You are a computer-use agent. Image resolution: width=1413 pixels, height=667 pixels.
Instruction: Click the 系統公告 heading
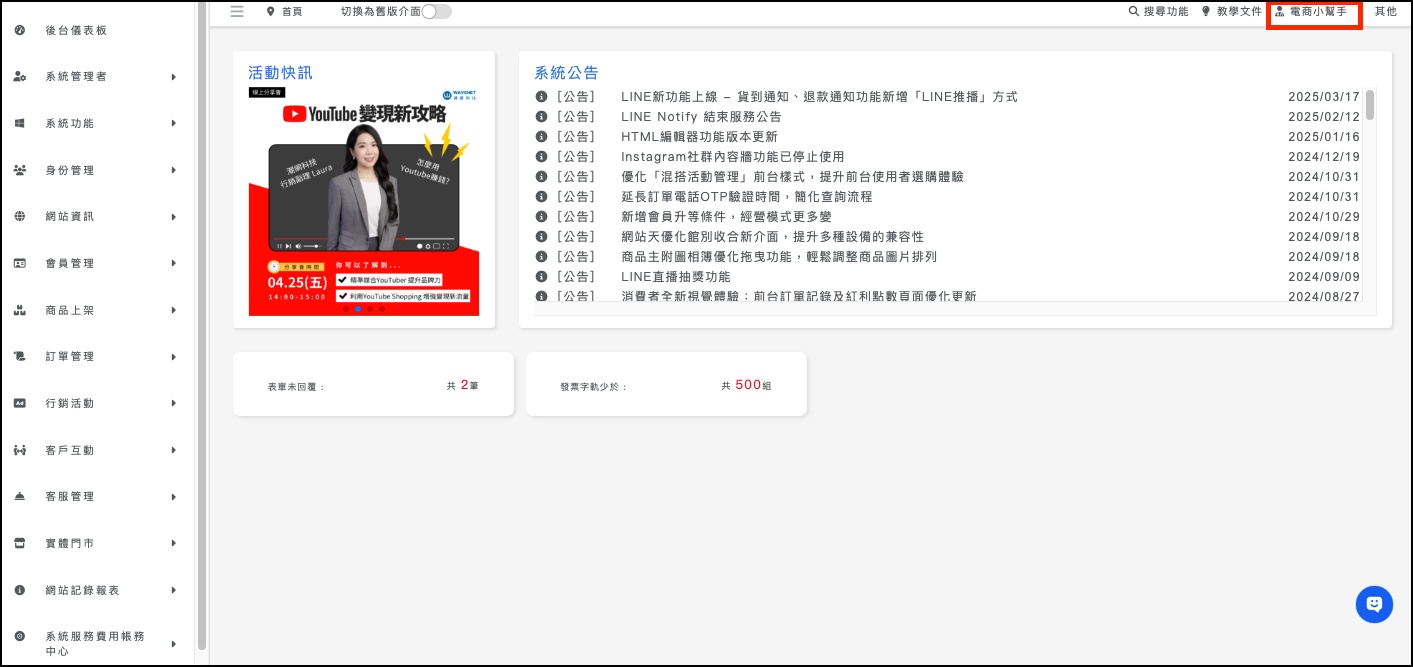click(x=566, y=72)
